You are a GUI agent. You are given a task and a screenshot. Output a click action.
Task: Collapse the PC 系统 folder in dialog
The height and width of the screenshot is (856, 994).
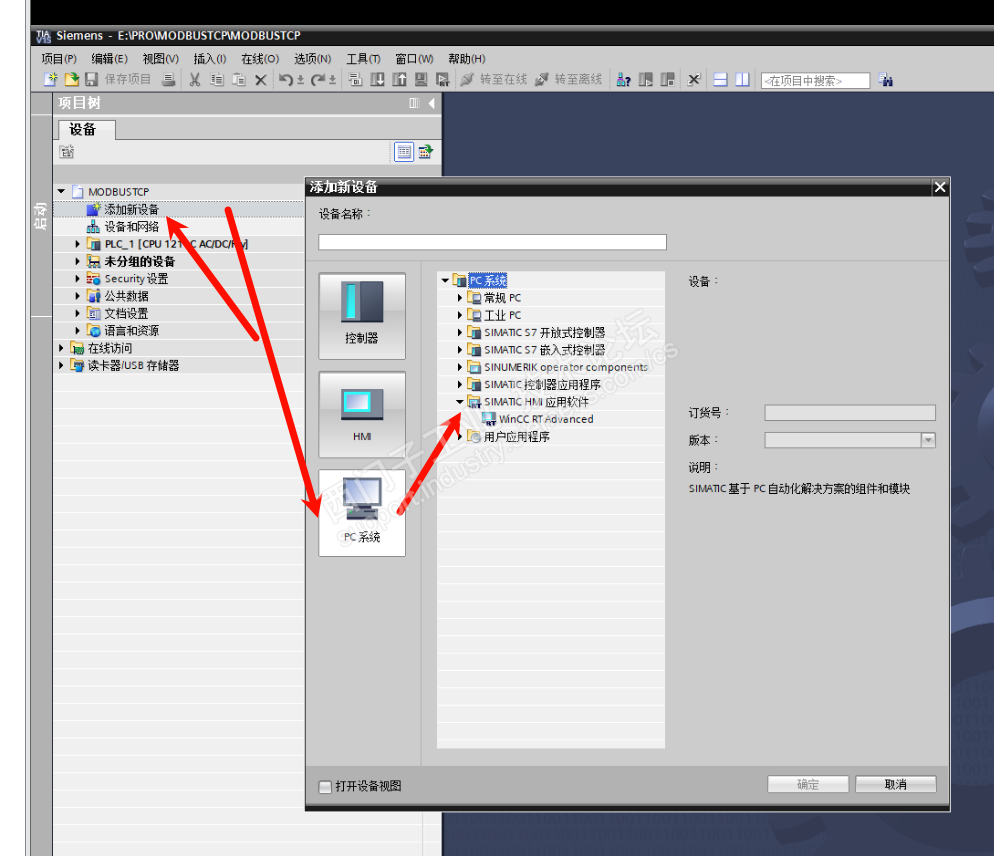[445, 280]
